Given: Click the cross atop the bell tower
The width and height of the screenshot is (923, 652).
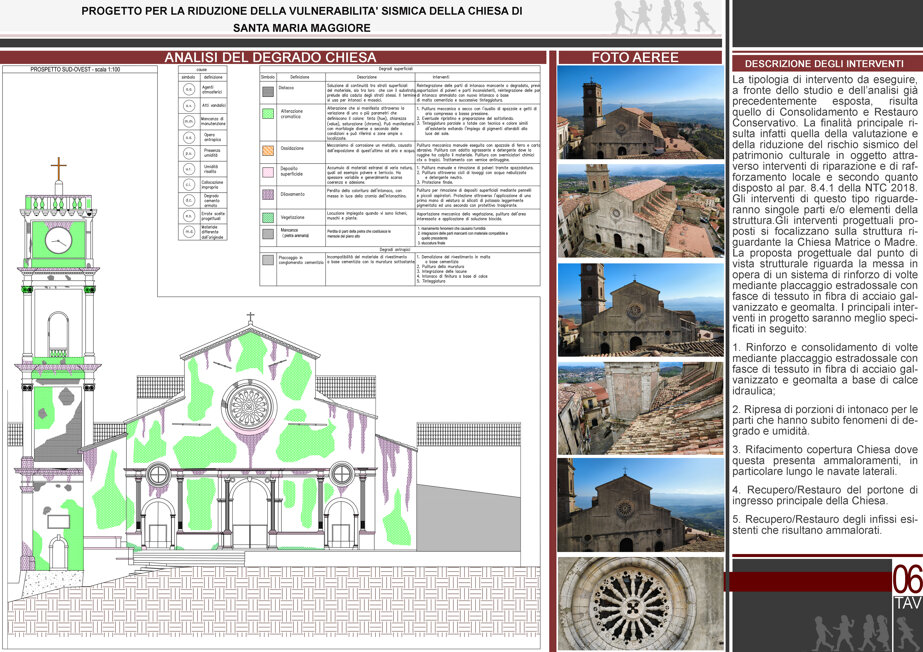Looking at the screenshot, I should pos(58,169).
